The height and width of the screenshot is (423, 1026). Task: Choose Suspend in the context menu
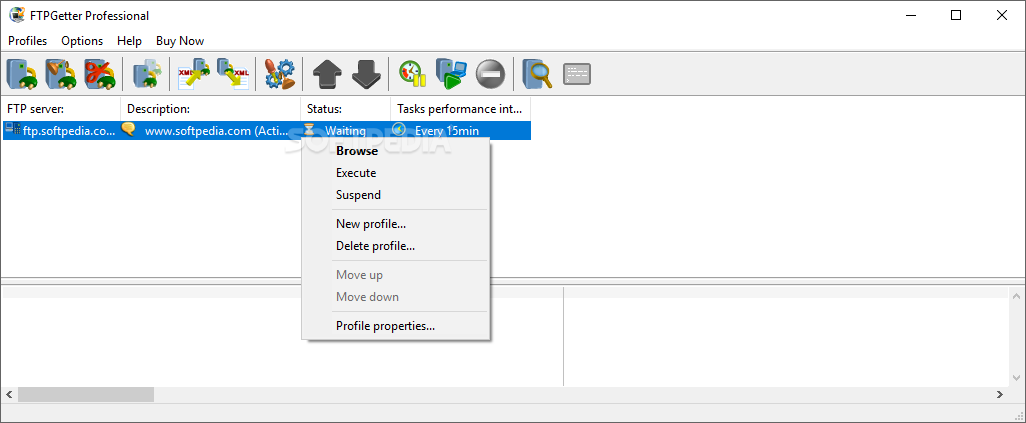(395, 195)
